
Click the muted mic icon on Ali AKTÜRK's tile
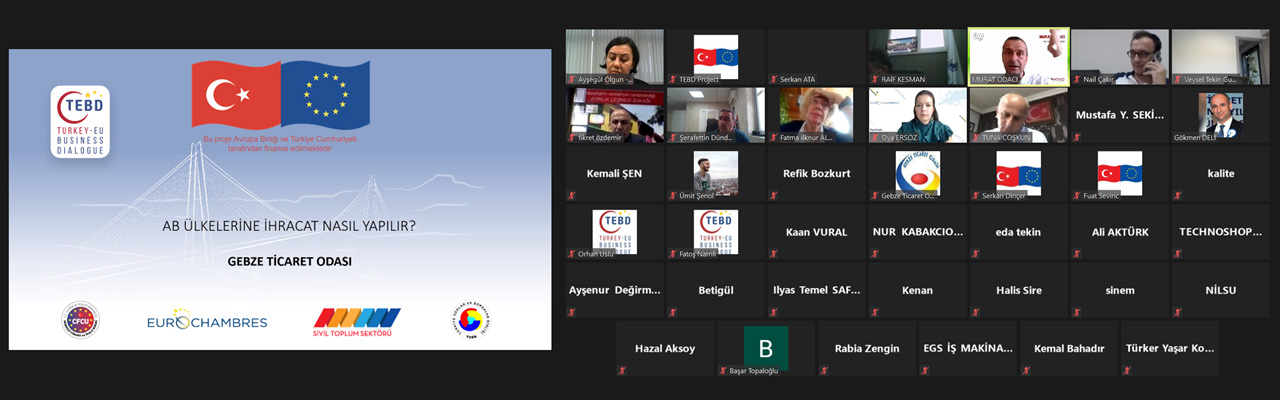coord(1076,254)
